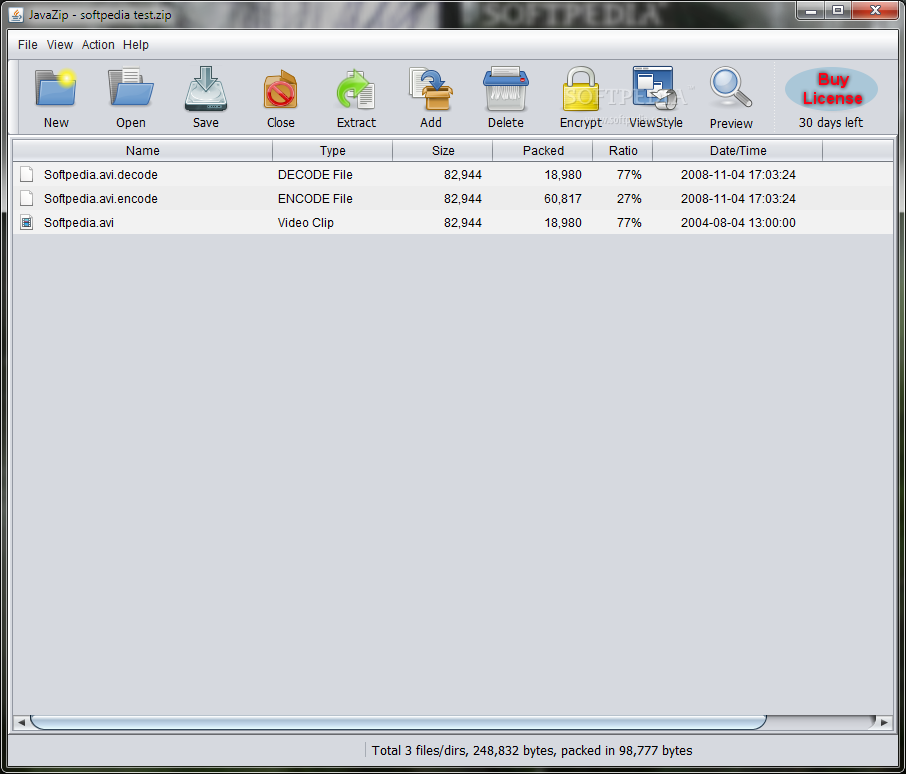Close the archive with the Close icon

[x=281, y=89]
